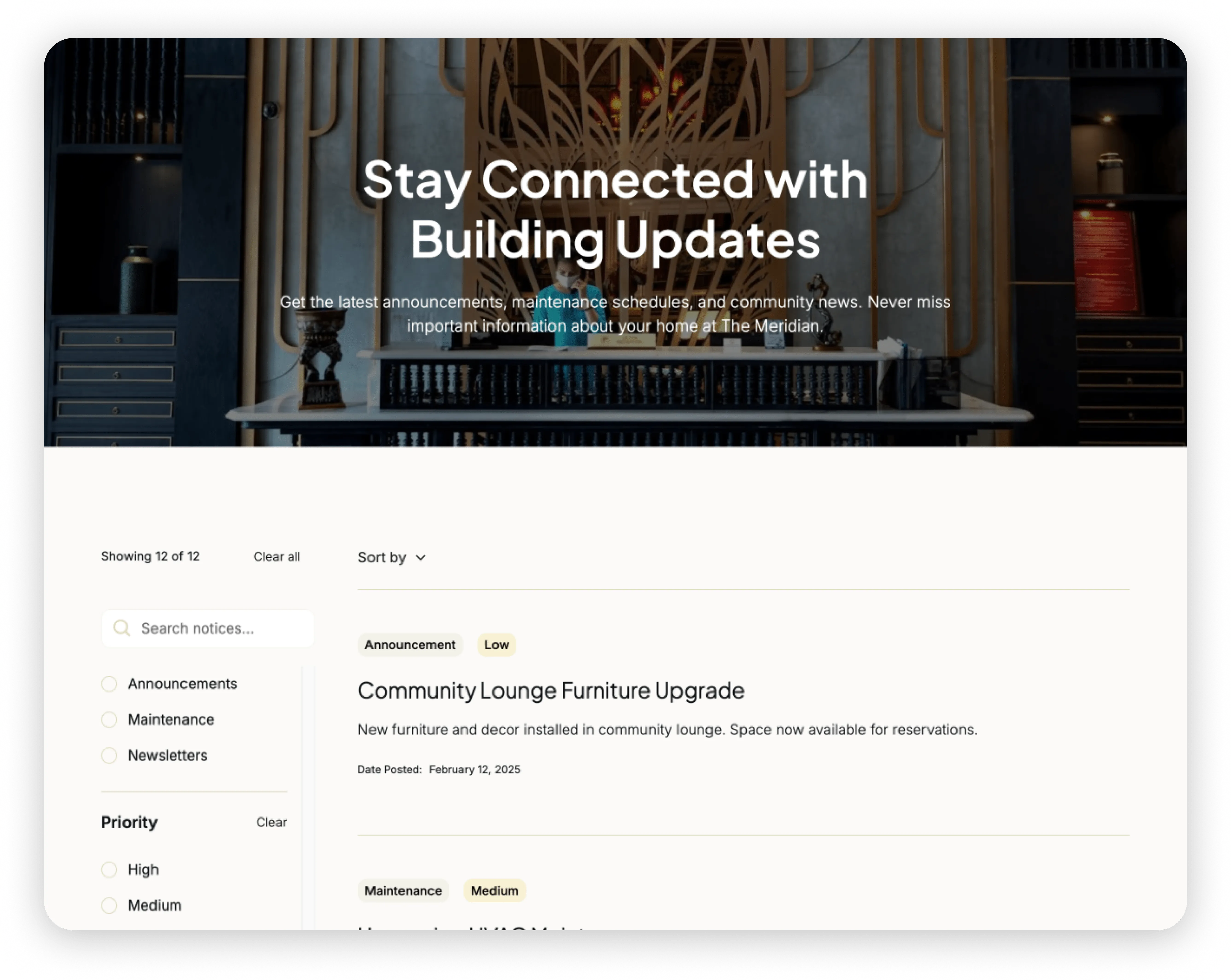Select the Newsletters filter radio
This screenshot has height=980, width=1231.
(109, 756)
